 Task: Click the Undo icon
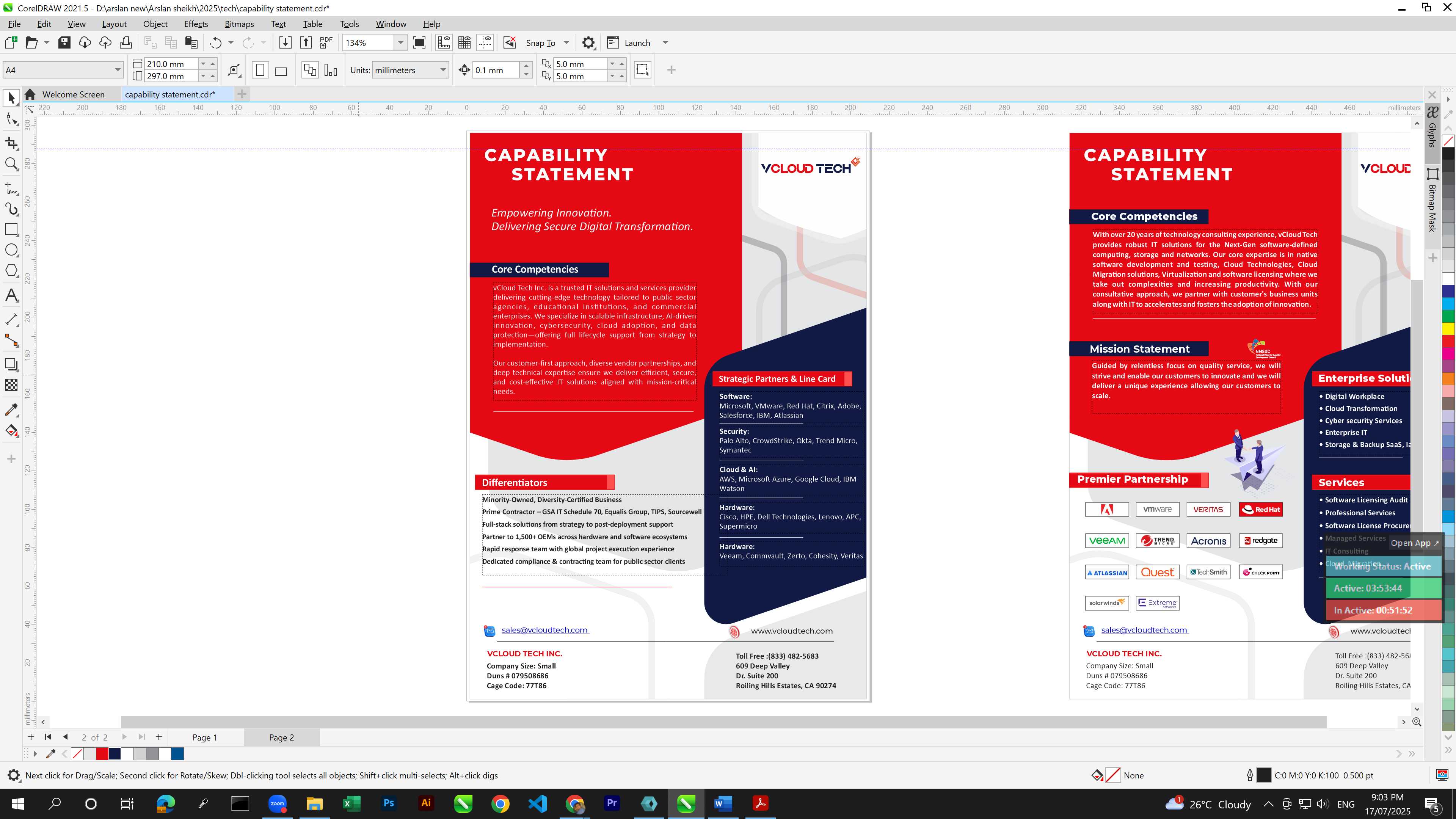215,42
